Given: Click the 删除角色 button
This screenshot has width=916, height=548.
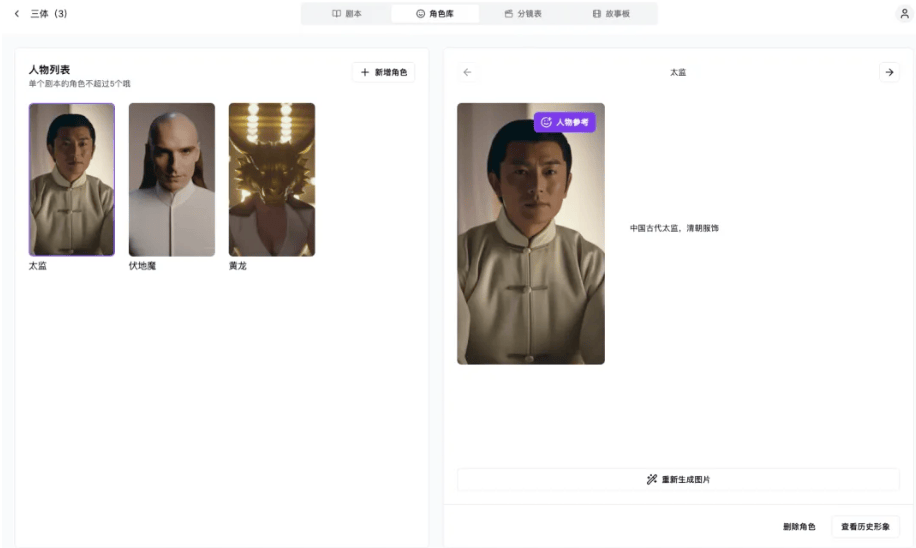Looking at the screenshot, I should click(799, 526).
